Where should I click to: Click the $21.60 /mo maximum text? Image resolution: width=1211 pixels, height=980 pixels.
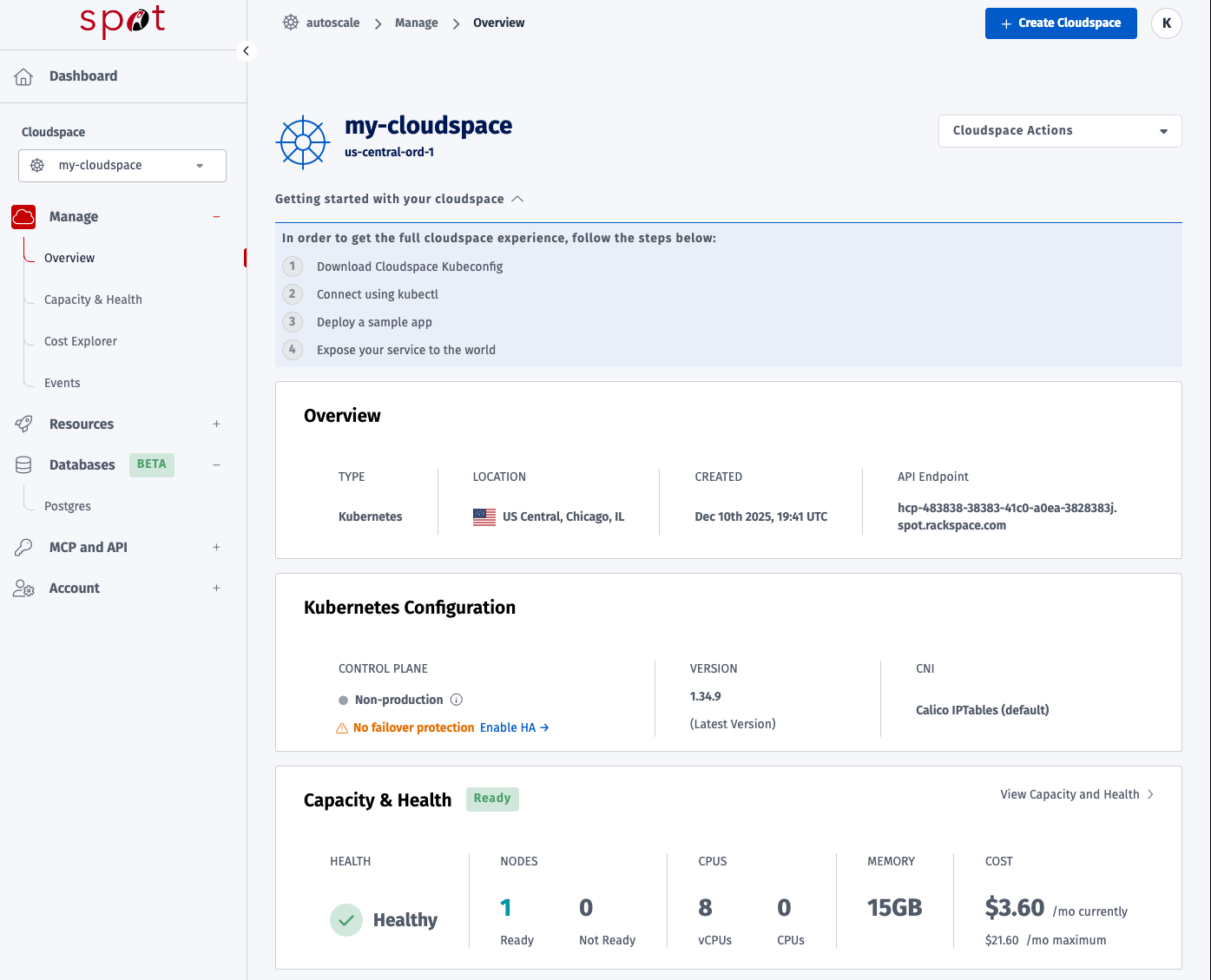click(x=1046, y=940)
